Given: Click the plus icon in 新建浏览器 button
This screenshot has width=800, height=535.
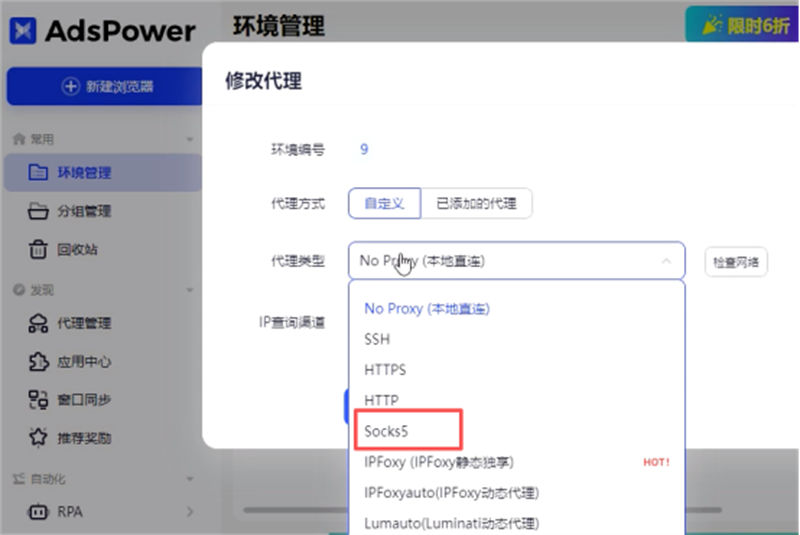Looking at the screenshot, I should pyautogui.click(x=70, y=86).
